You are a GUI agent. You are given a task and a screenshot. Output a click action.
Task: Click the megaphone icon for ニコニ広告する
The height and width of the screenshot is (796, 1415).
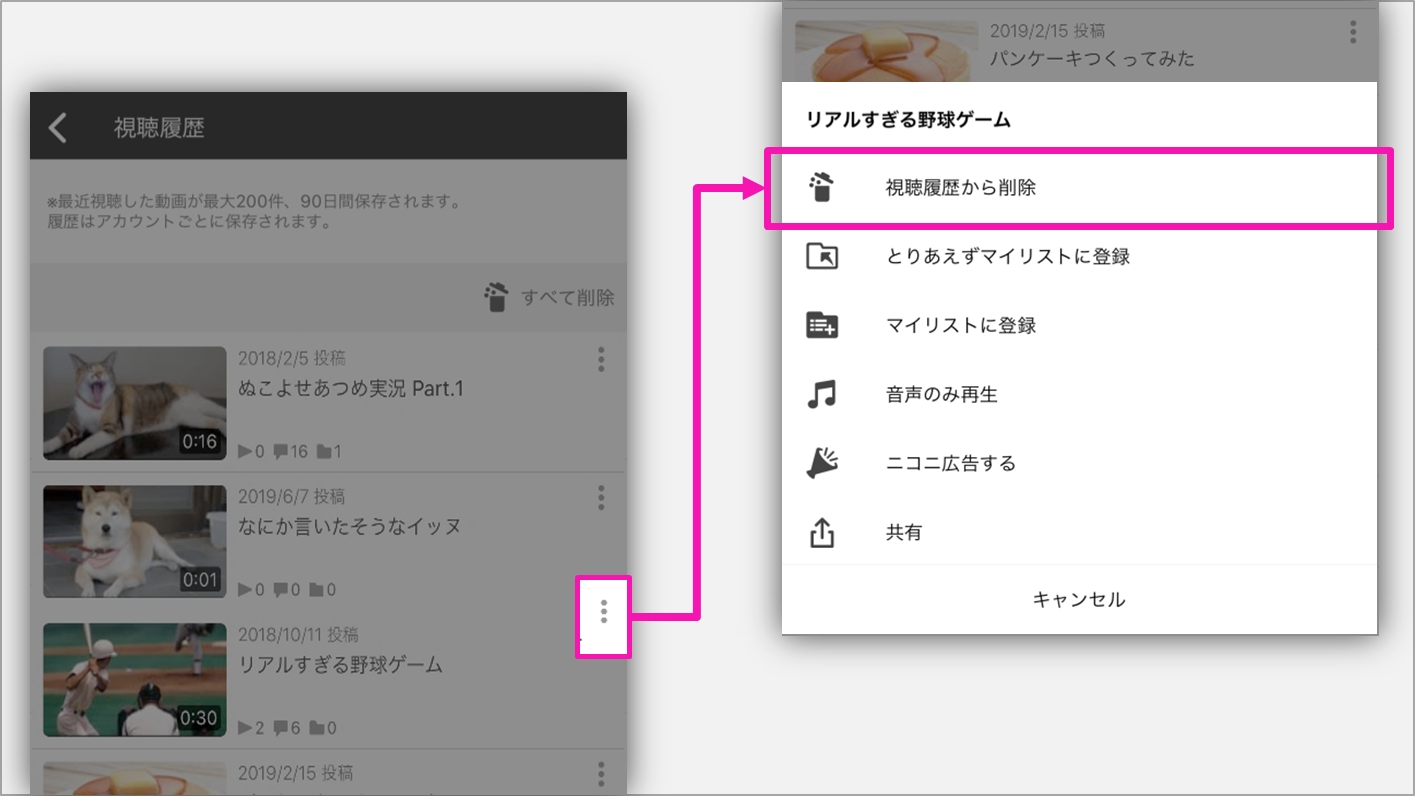coord(821,463)
